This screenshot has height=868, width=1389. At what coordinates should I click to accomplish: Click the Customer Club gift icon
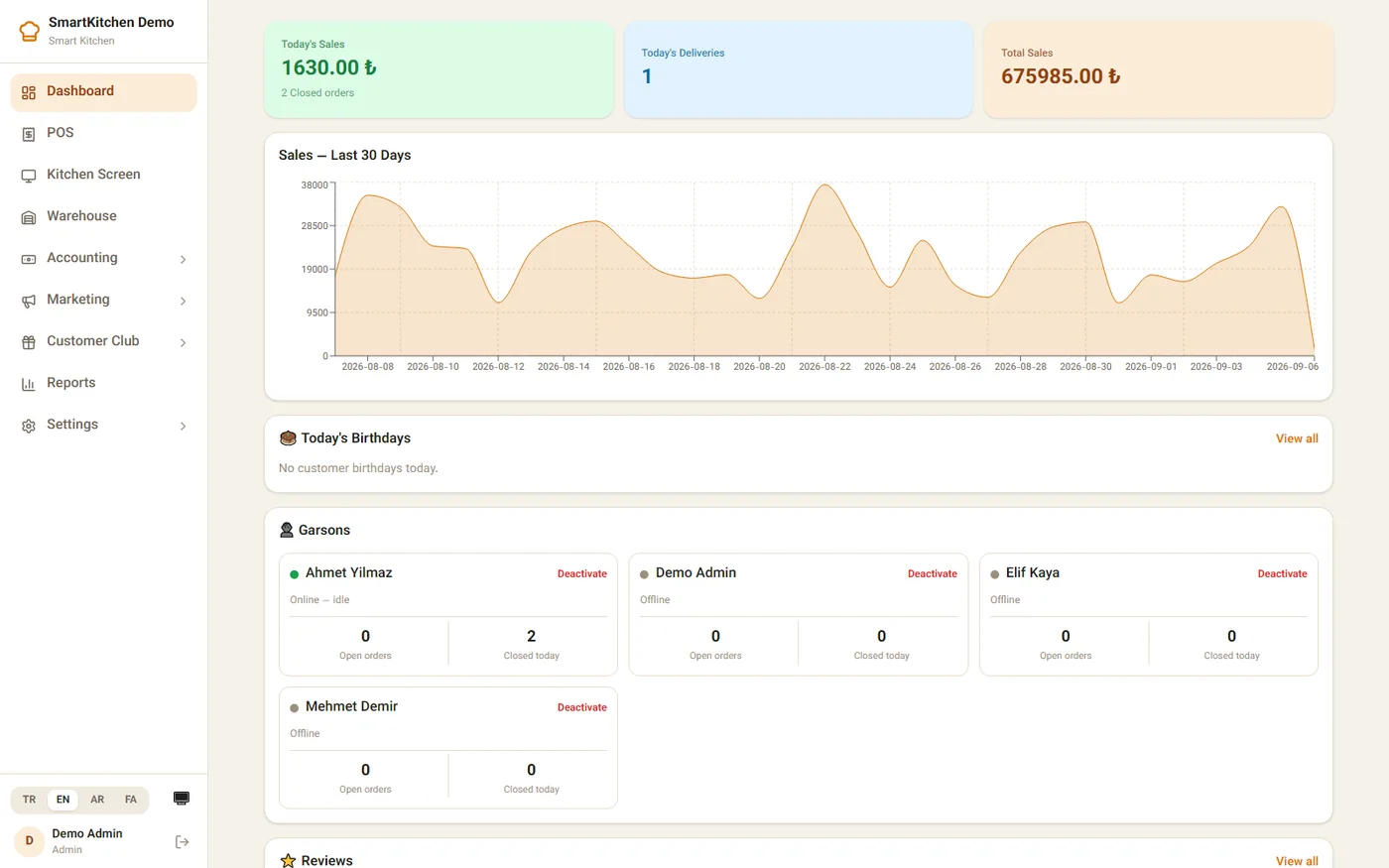tap(29, 342)
